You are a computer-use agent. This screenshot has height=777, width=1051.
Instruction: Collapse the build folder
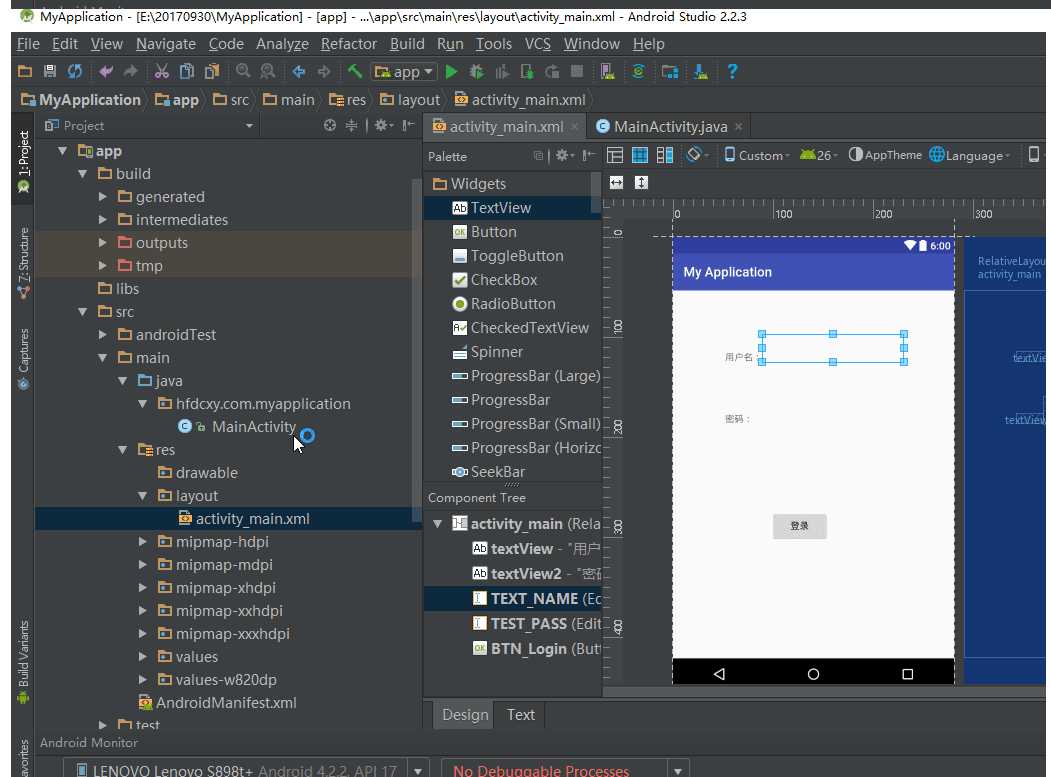tap(82, 174)
